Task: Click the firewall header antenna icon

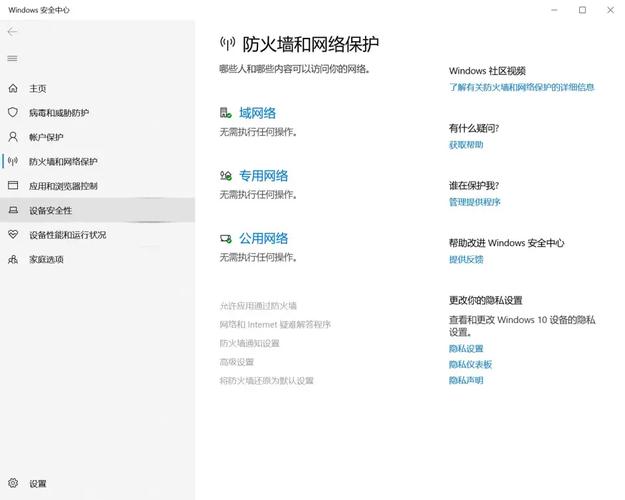Action: (228, 43)
